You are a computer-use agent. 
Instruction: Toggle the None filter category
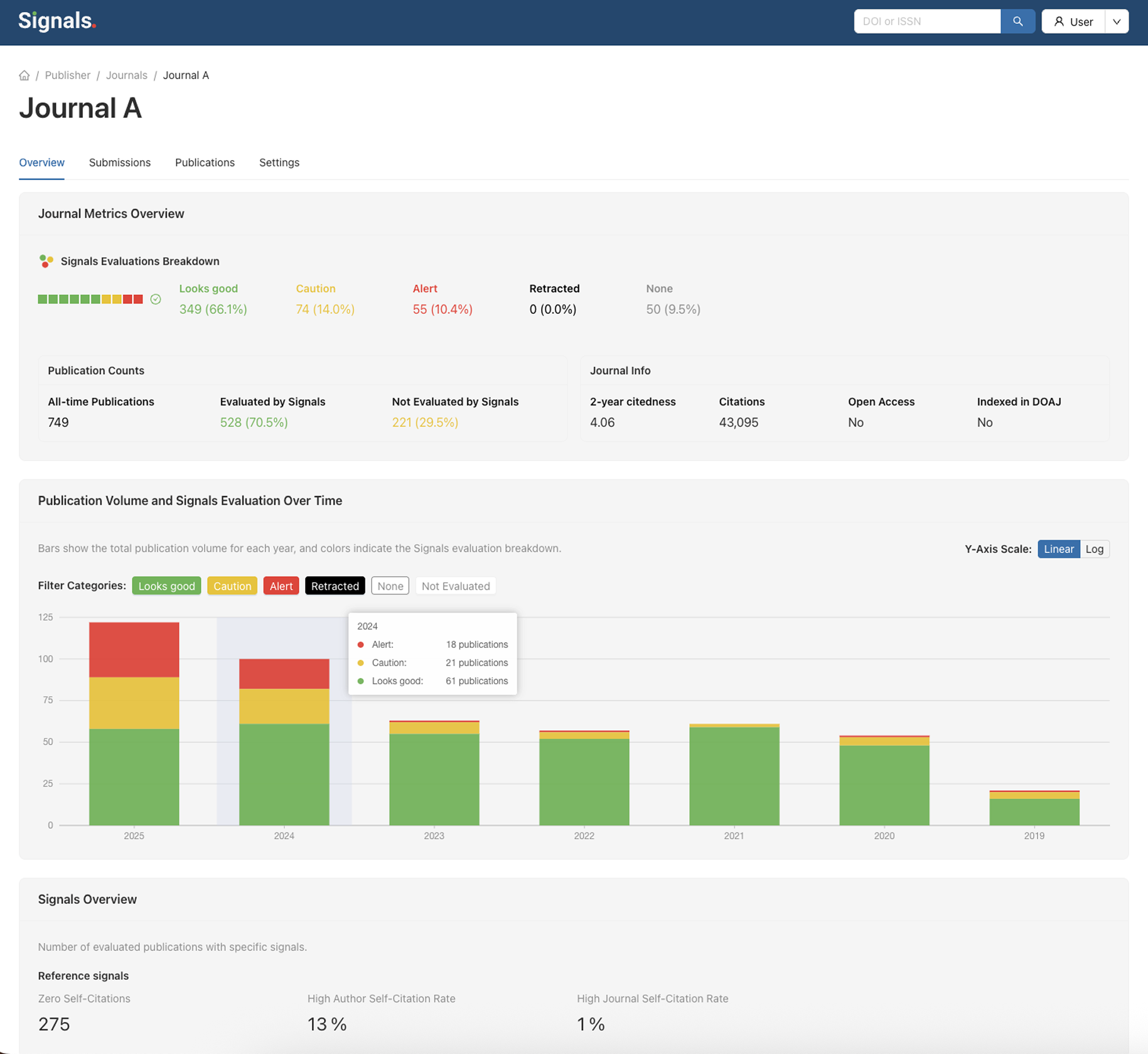point(390,586)
